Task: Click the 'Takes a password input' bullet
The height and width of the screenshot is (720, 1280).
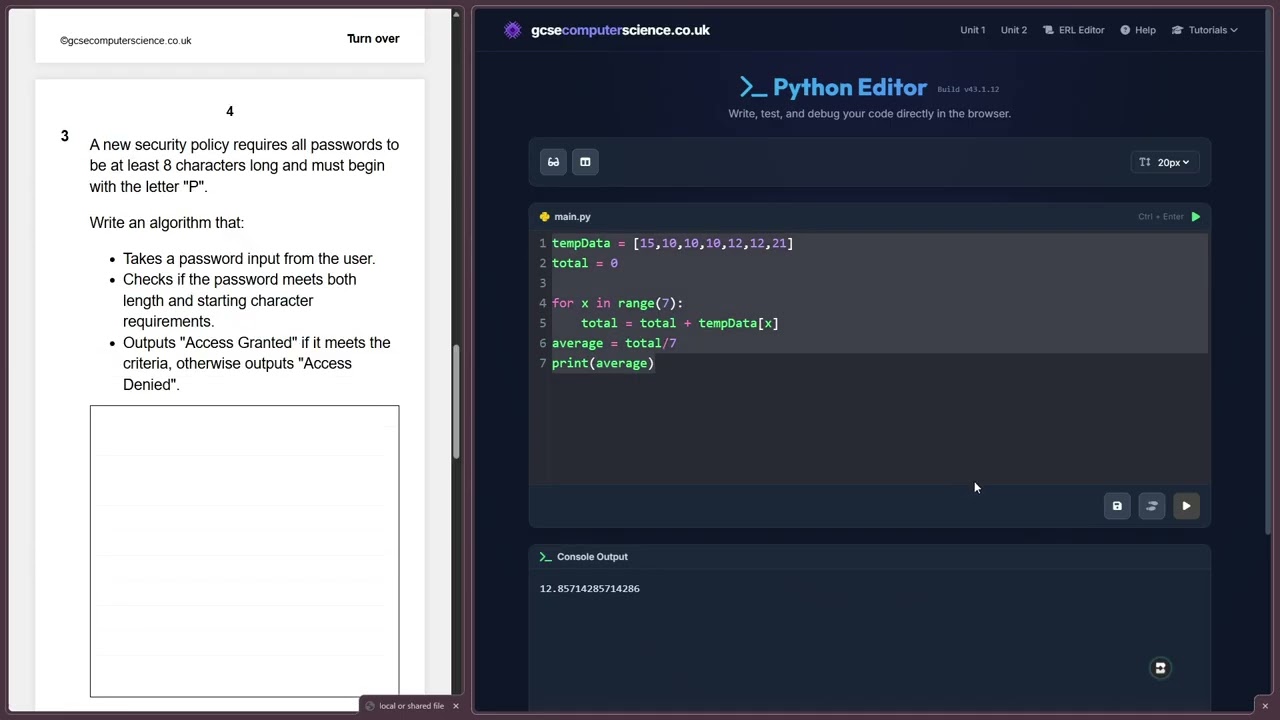Action: [249, 259]
